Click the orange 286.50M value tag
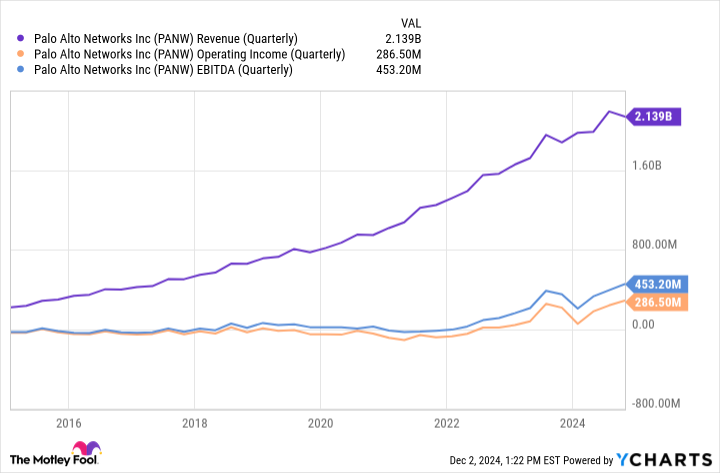The image size is (720, 473). 657,302
